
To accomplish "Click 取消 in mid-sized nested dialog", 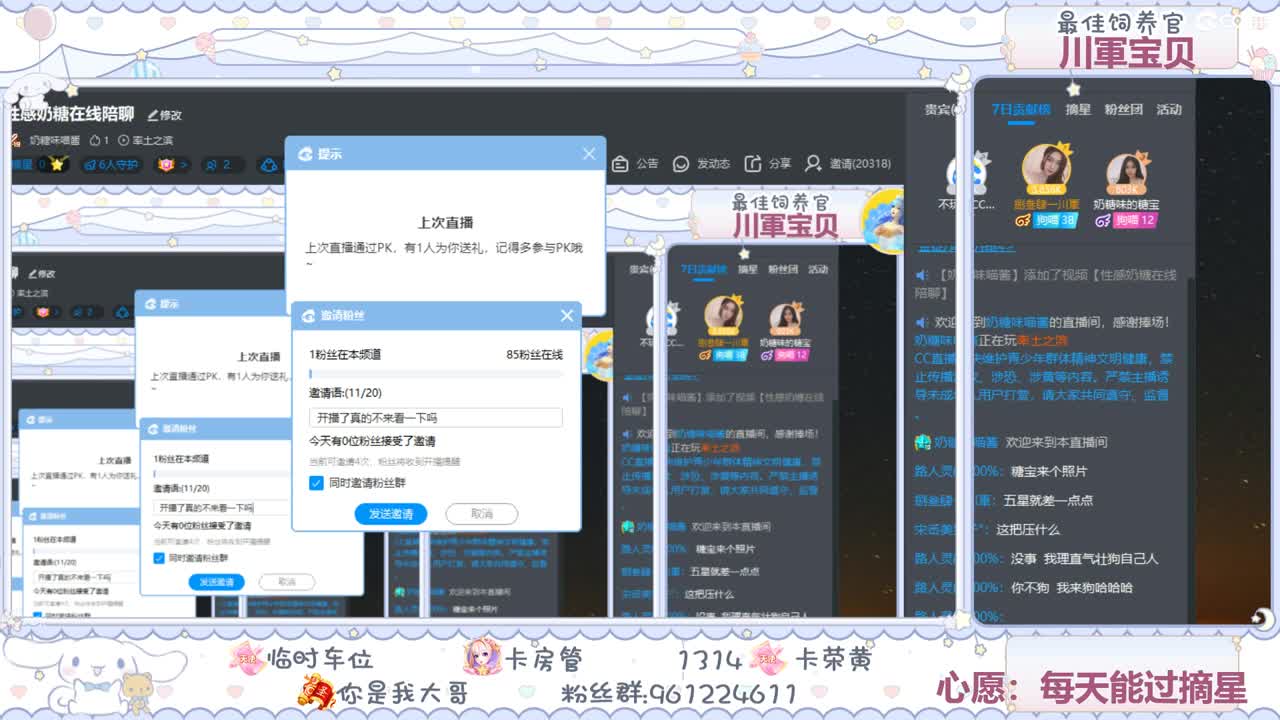I will pyautogui.click(x=287, y=582).
